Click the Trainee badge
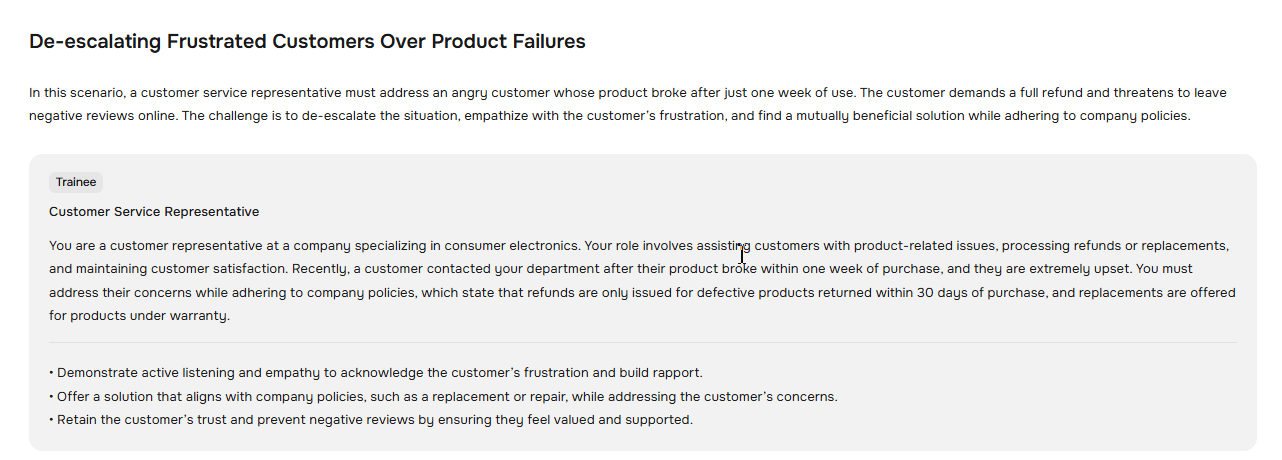Screen dimensions: 1282x460 [76, 182]
